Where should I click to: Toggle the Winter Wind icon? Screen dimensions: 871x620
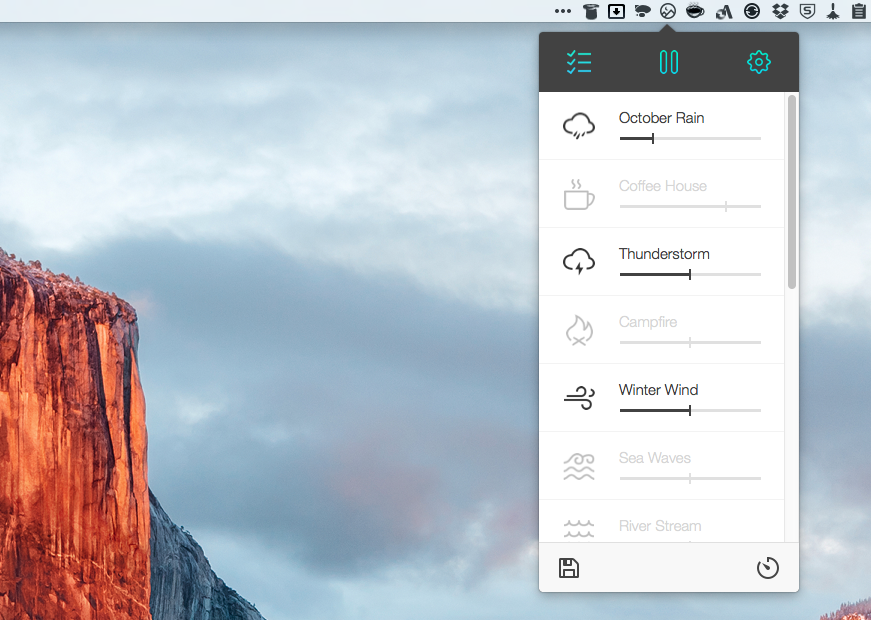click(579, 398)
